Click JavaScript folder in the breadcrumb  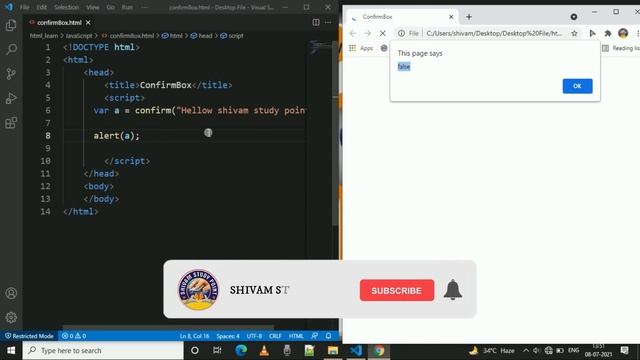tap(79, 36)
